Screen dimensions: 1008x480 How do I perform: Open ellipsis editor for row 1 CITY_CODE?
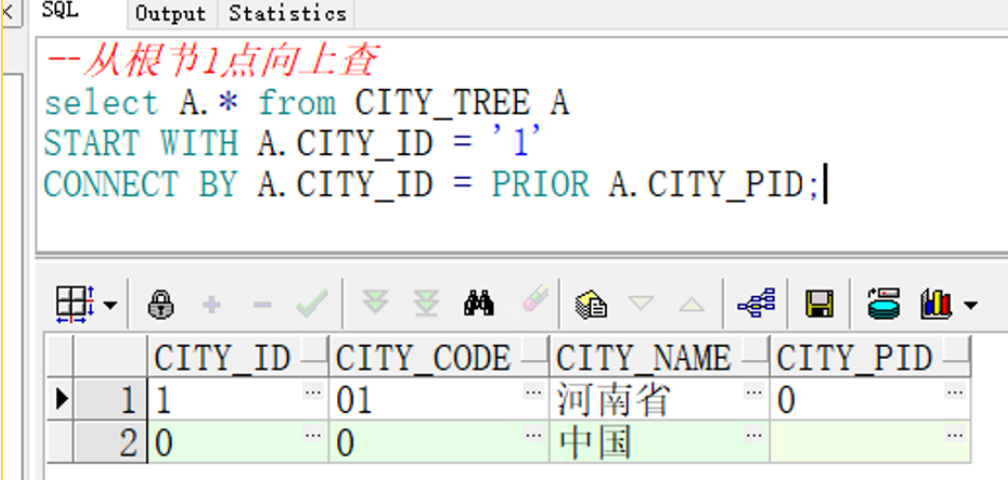(x=533, y=391)
